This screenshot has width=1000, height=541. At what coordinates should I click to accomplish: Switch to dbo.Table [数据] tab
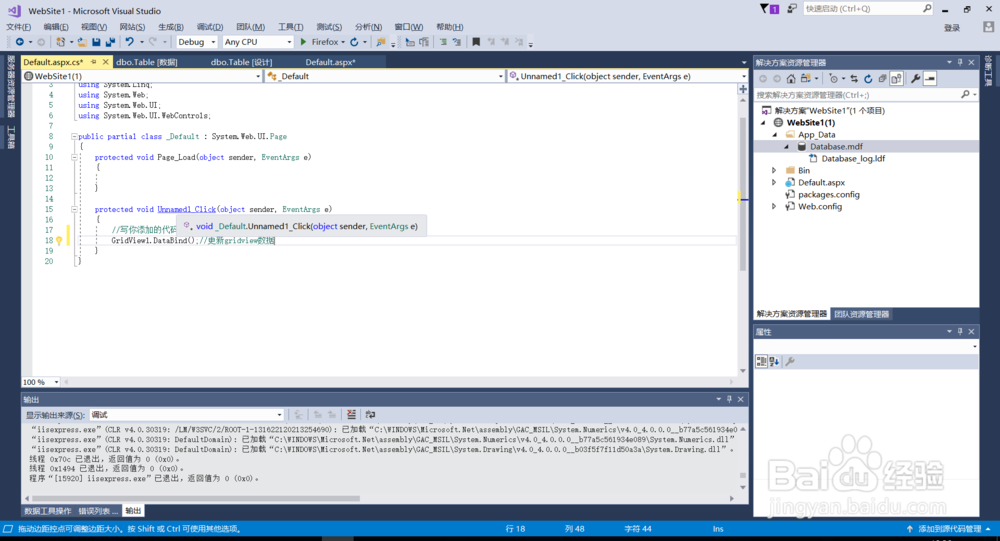tap(147, 62)
